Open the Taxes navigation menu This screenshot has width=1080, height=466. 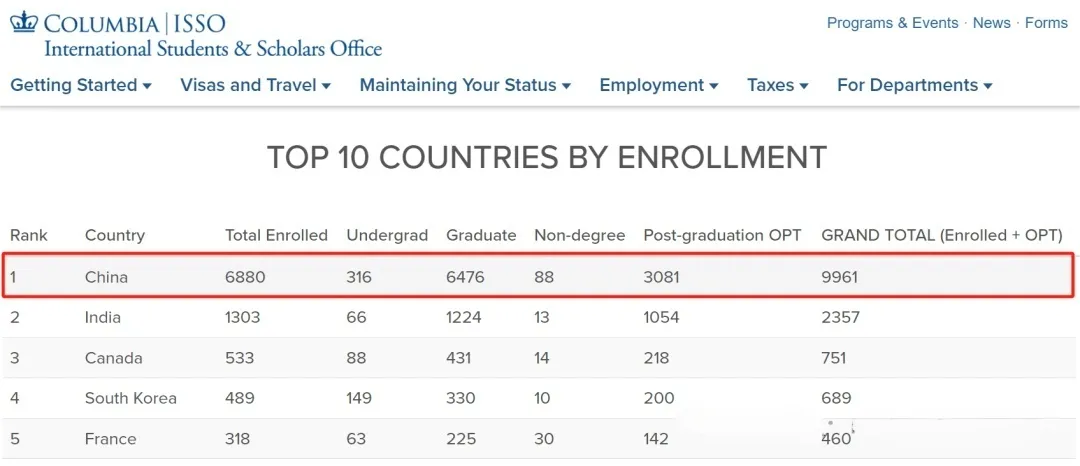coord(777,85)
